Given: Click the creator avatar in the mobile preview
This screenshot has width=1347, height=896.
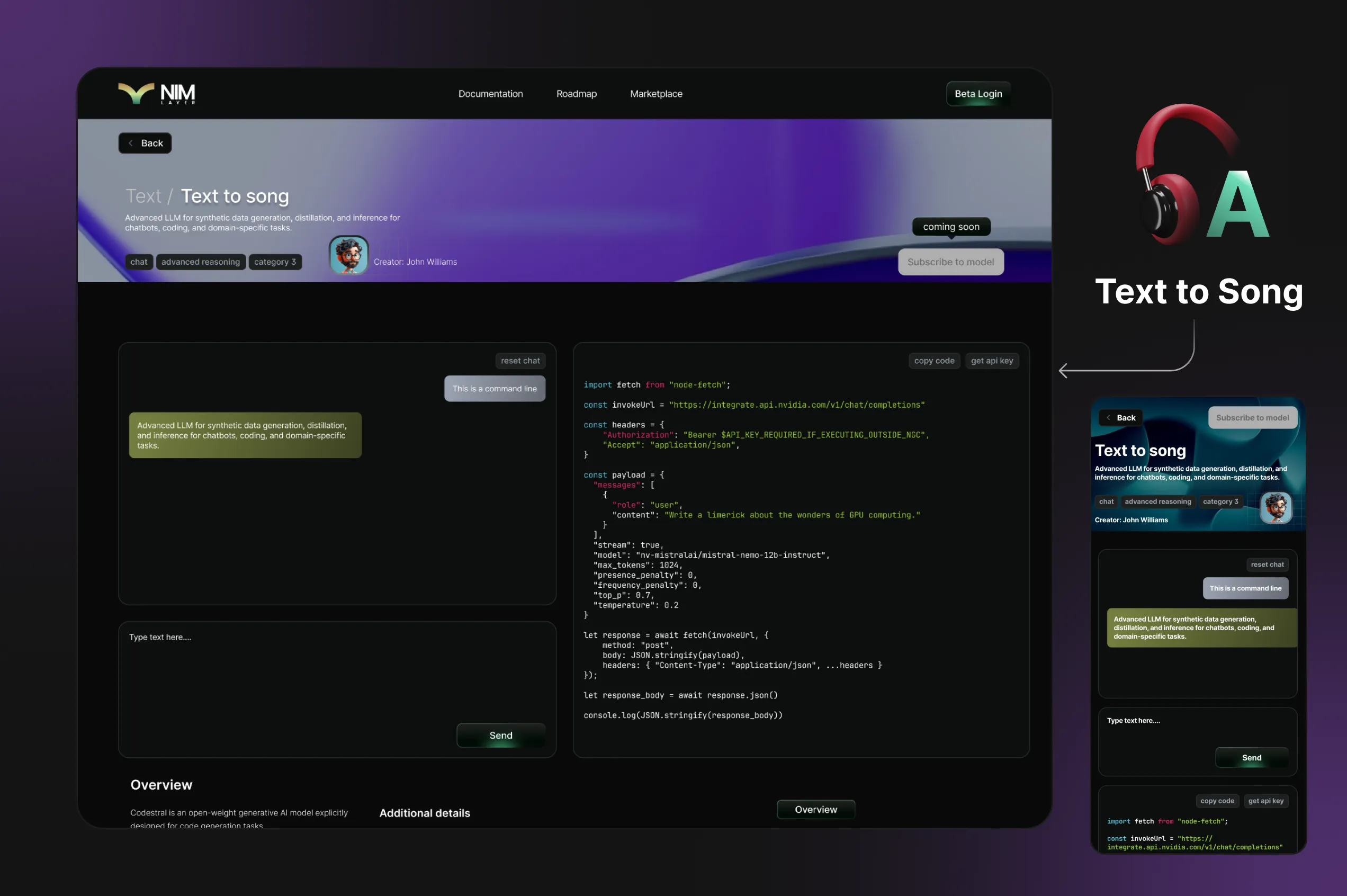Looking at the screenshot, I should (x=1276, y=507).
